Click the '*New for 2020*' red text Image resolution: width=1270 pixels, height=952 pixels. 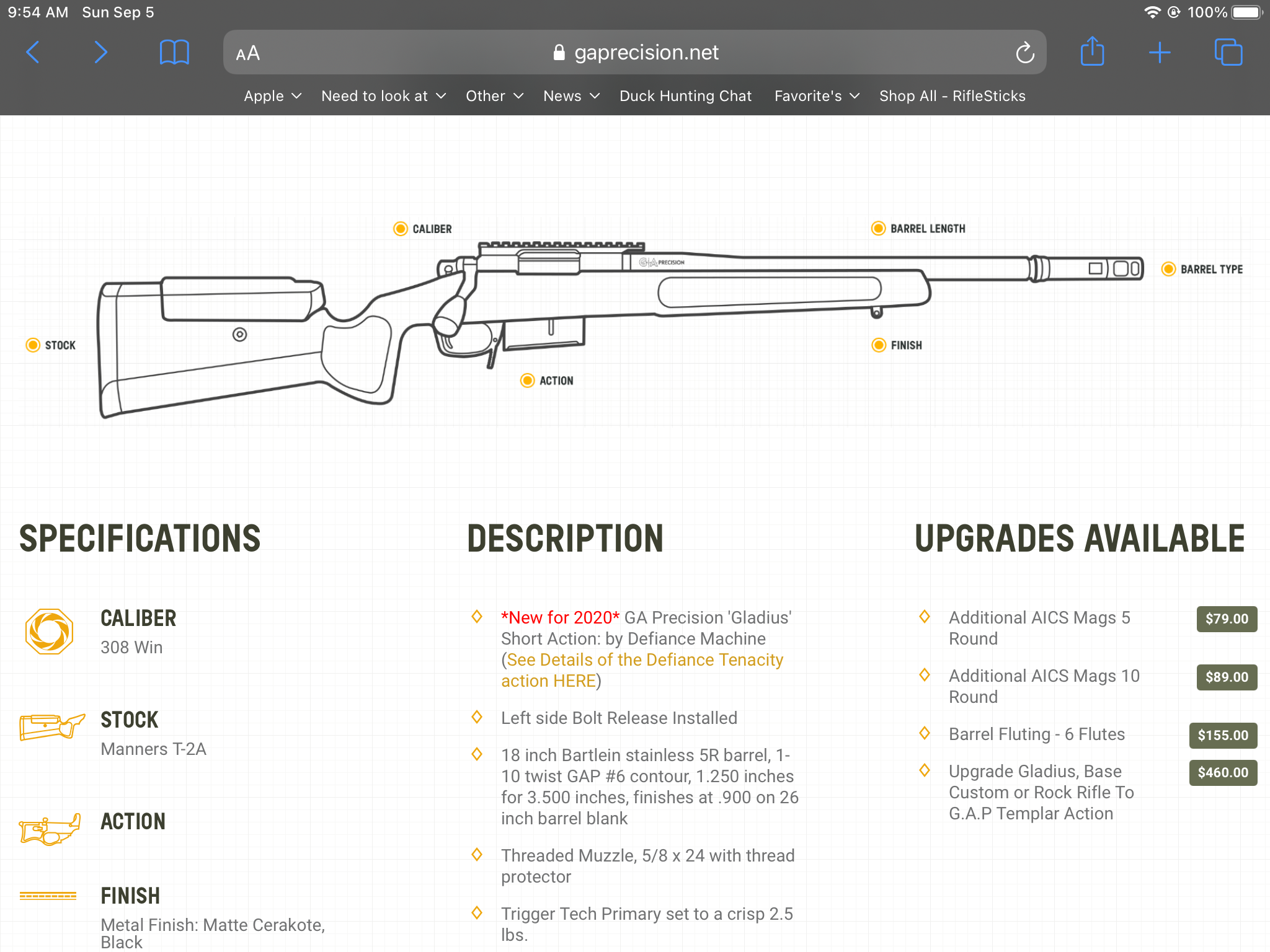[560, 617]
